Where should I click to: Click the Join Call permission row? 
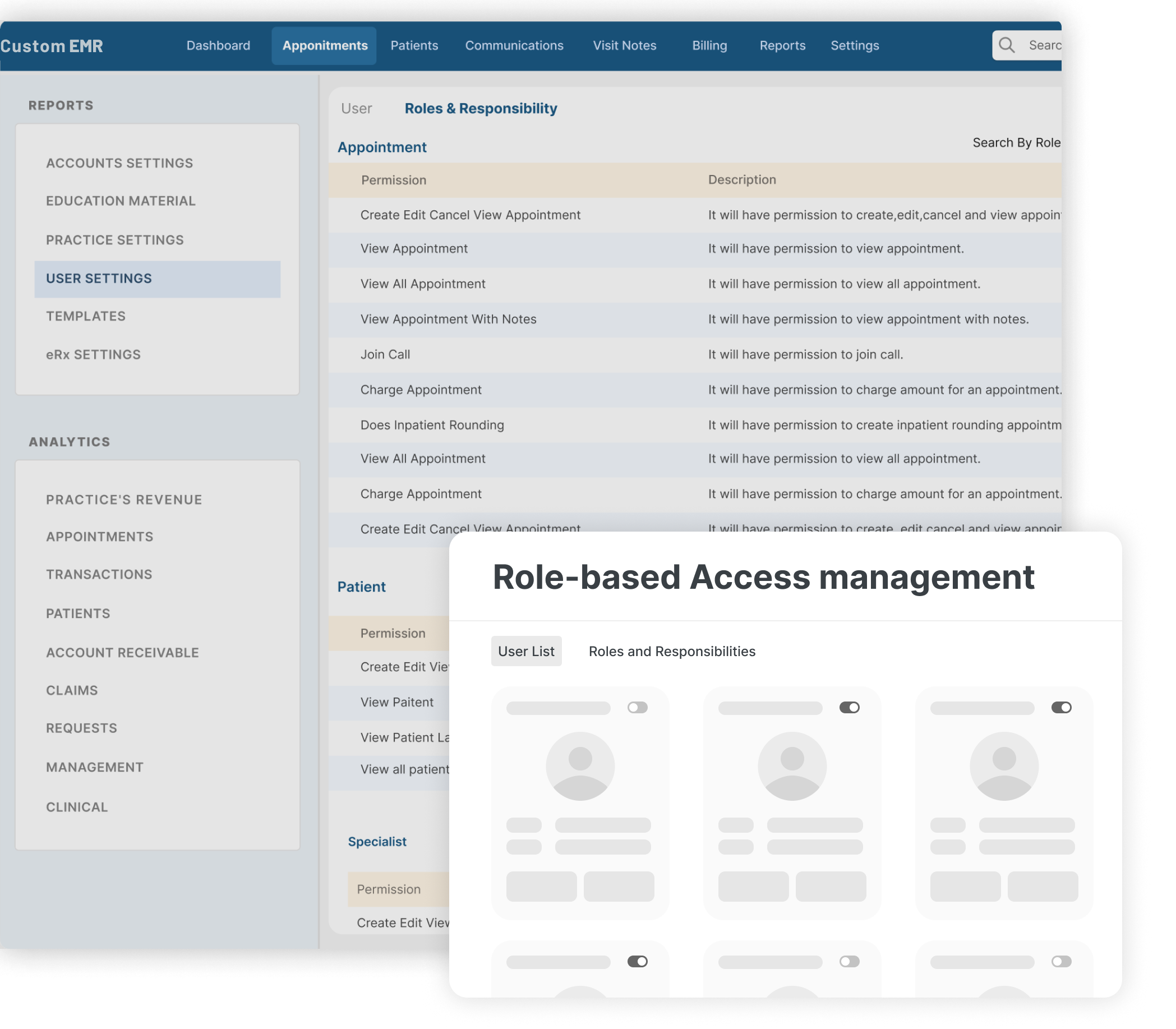385,354
